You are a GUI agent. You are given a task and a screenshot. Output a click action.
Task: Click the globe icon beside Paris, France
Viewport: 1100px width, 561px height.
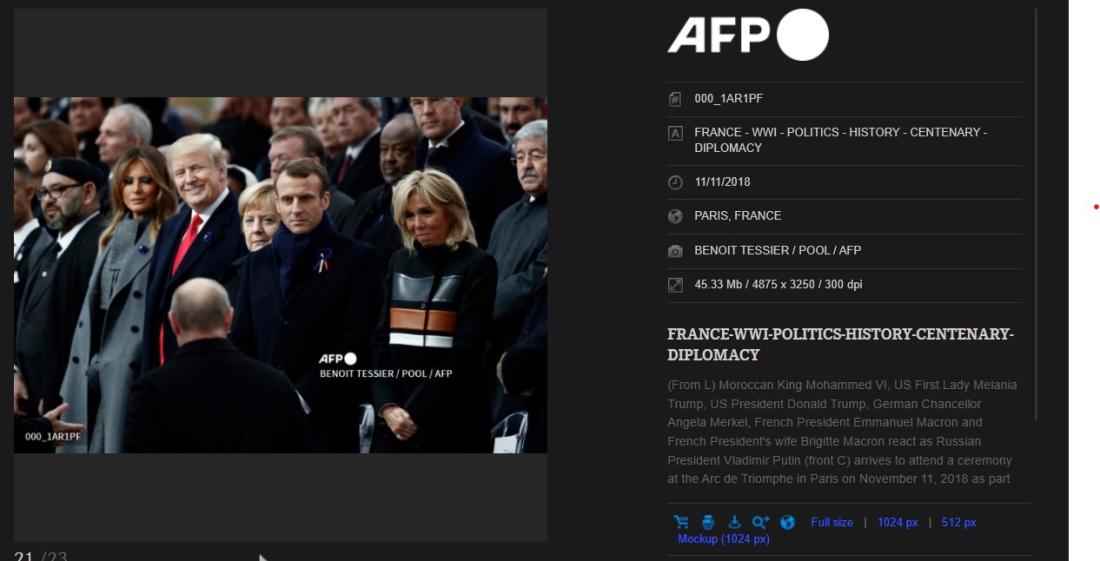click(675, 216)
